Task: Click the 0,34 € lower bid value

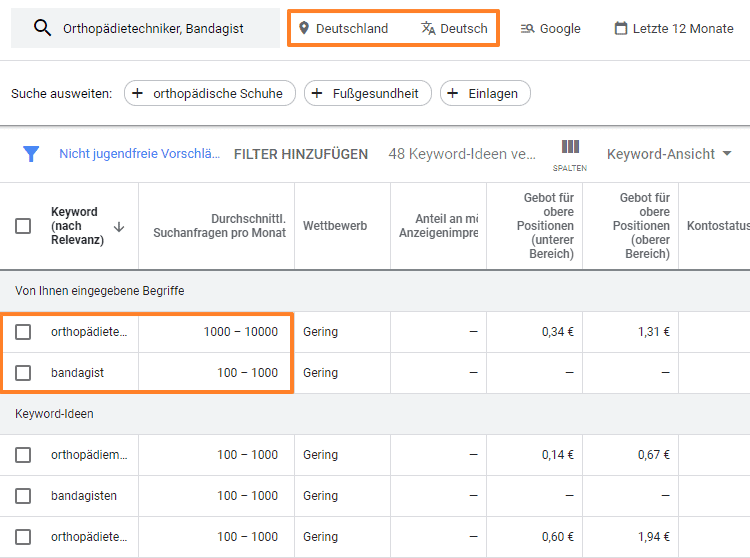Action: 558,332
